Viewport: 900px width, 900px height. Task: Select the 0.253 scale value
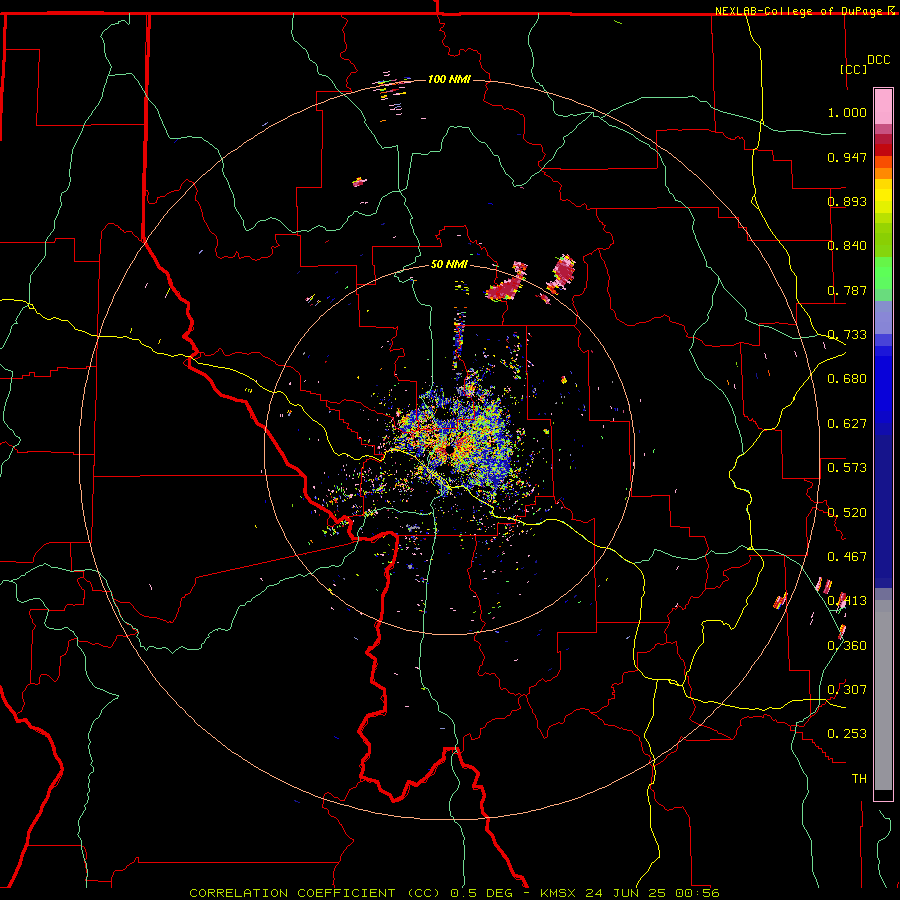pyautogui.click(x=847, y=734)
